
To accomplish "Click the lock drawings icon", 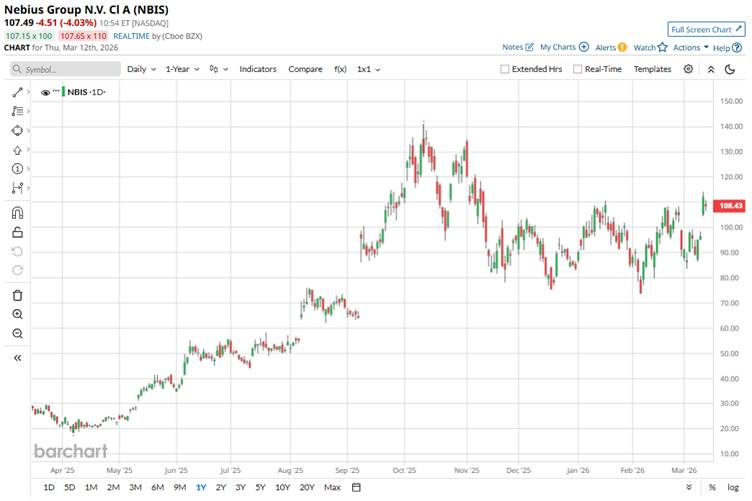I will click(x=17, y=231).
